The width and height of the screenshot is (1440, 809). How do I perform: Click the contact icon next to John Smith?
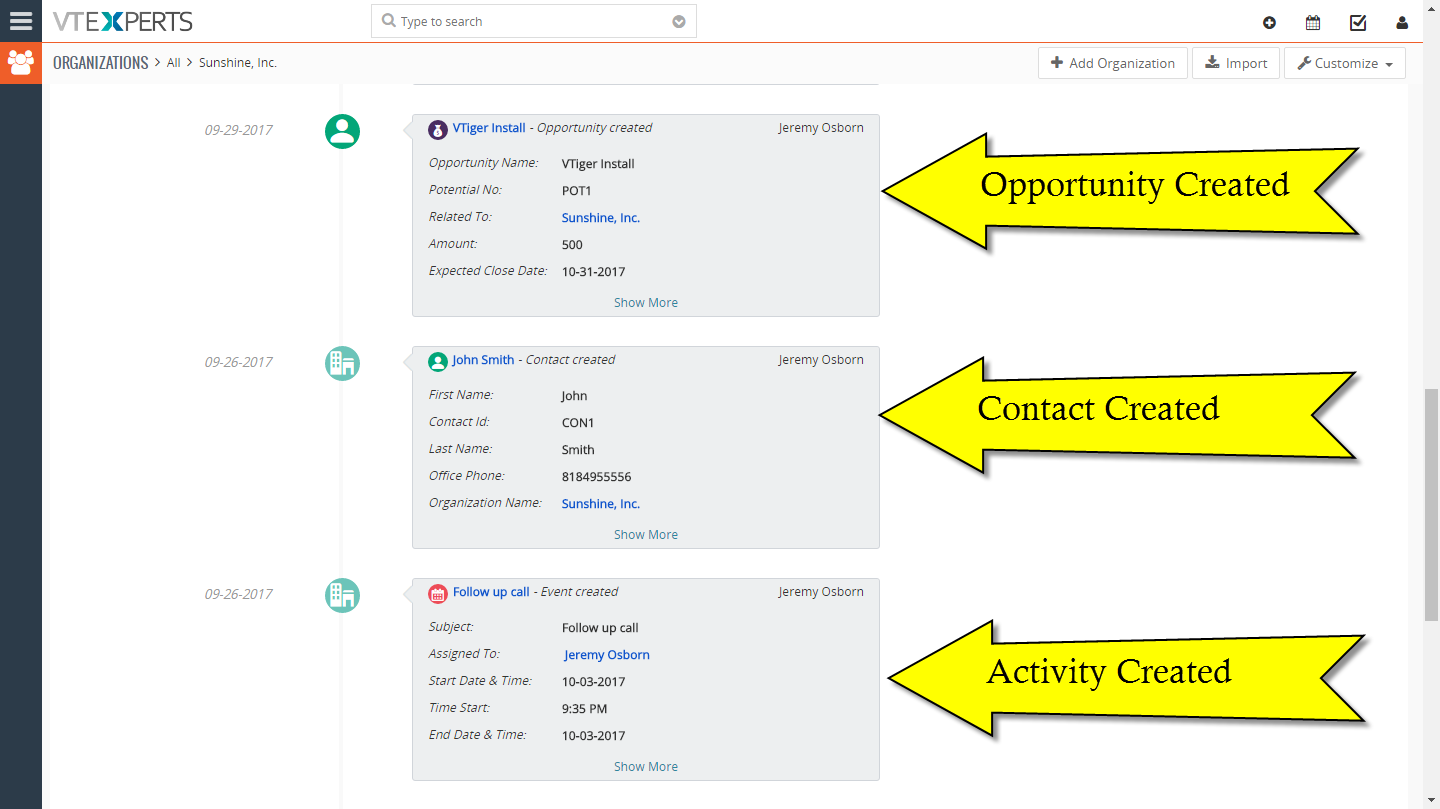click(437, 361)
